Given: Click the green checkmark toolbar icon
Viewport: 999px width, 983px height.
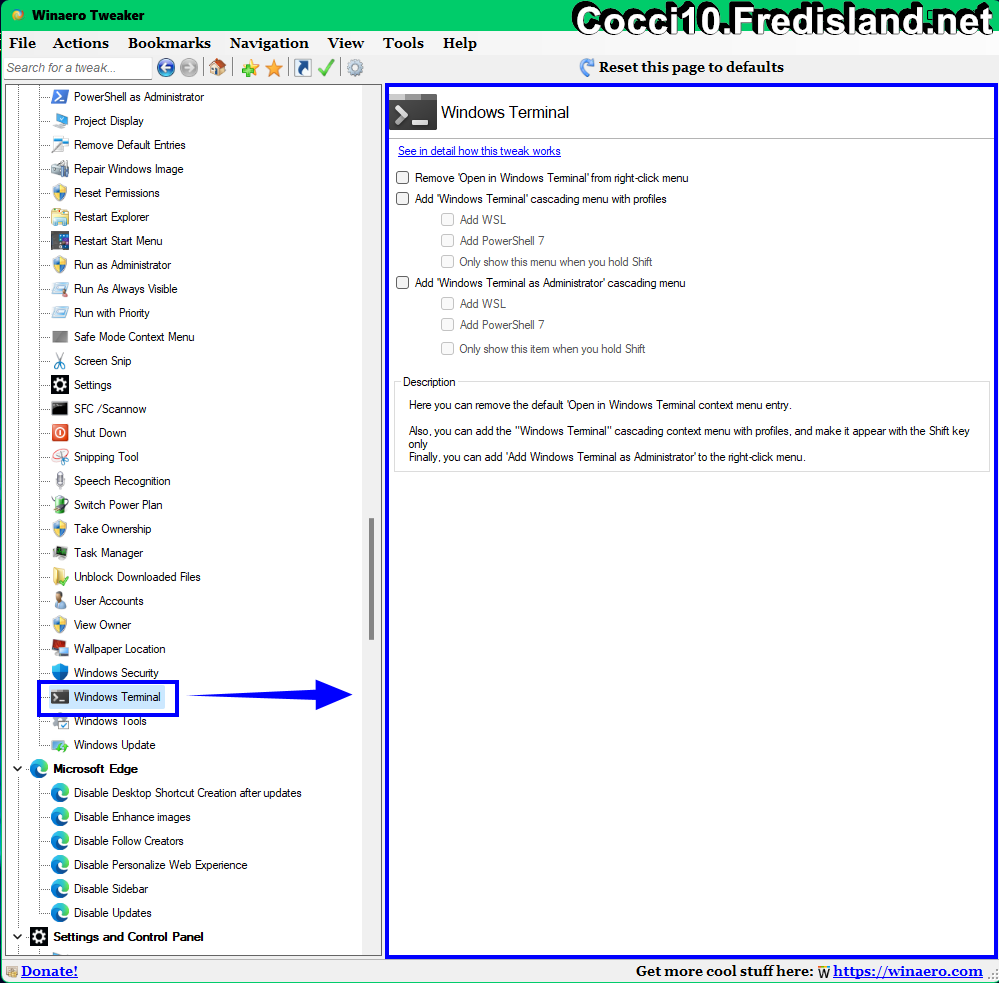Looking at the screenshot, I should tap(326, 68).
